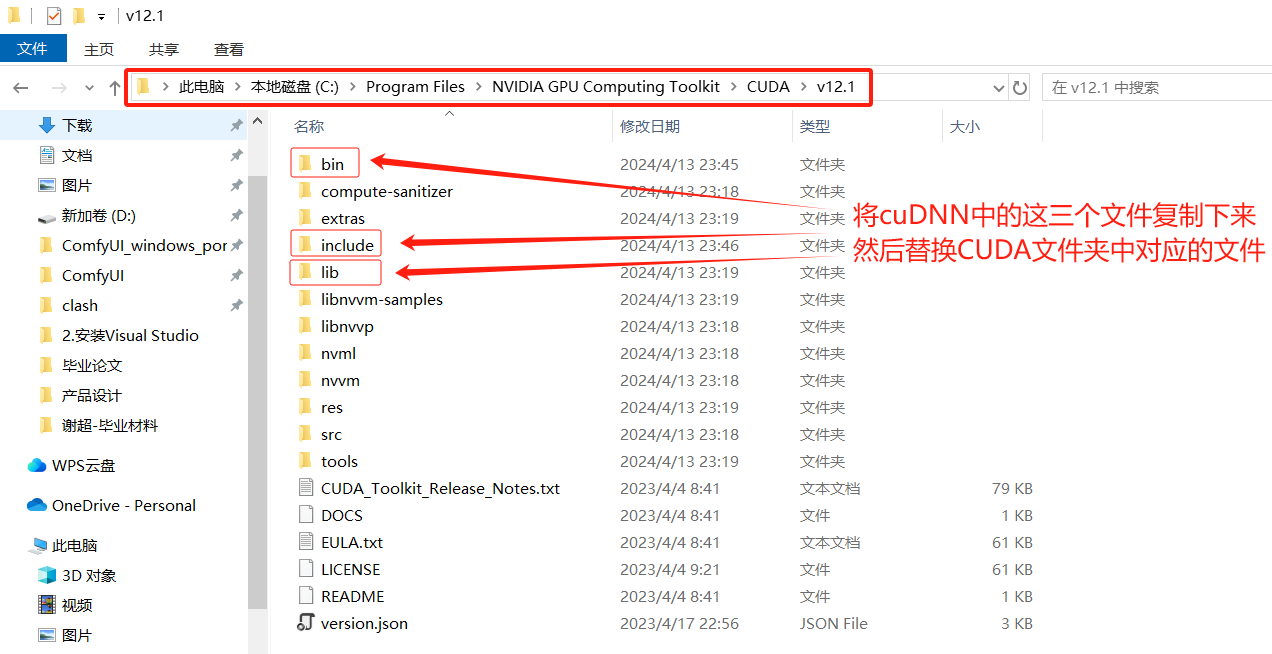Click the LICENSE file icon
The image size is (1272, 654).
[305, 569]
